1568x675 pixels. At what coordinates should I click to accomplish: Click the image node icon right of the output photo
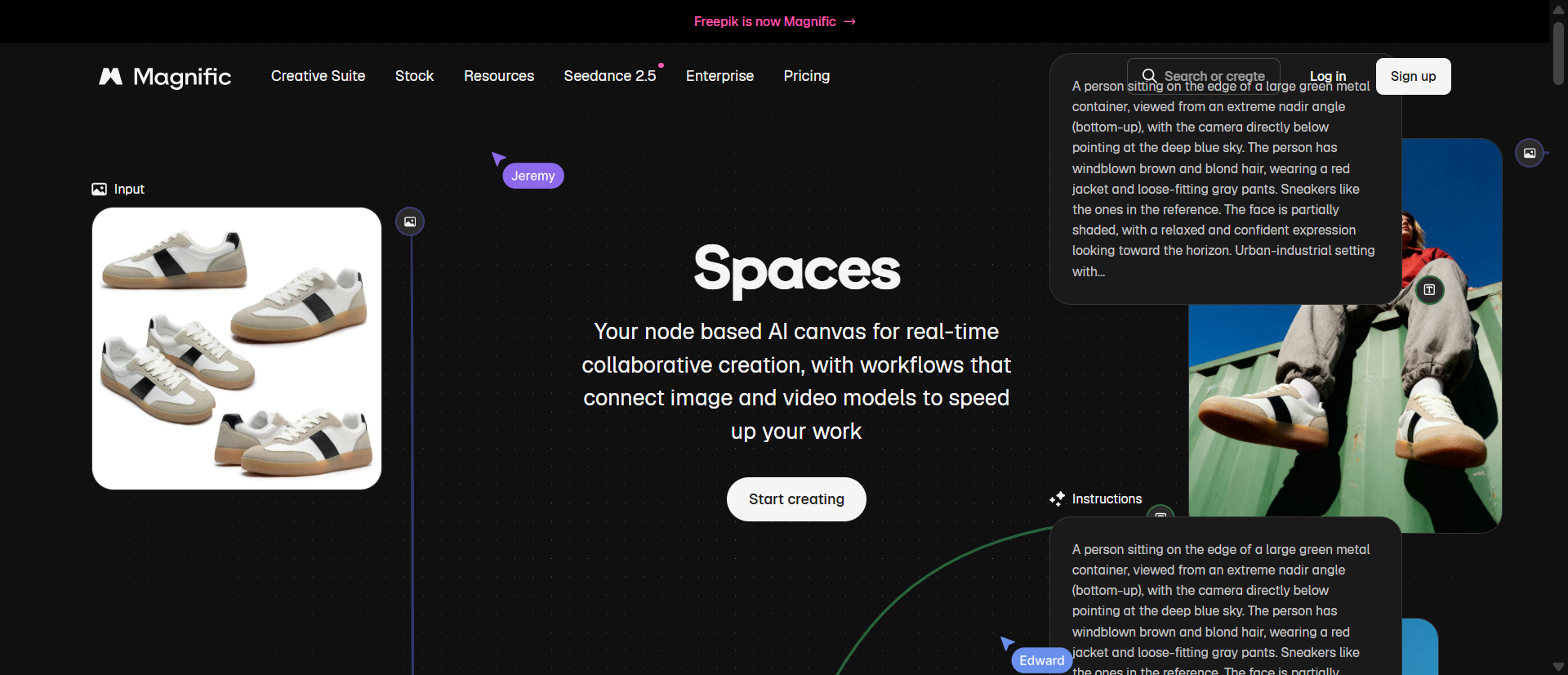click(x=1530, y=153)
